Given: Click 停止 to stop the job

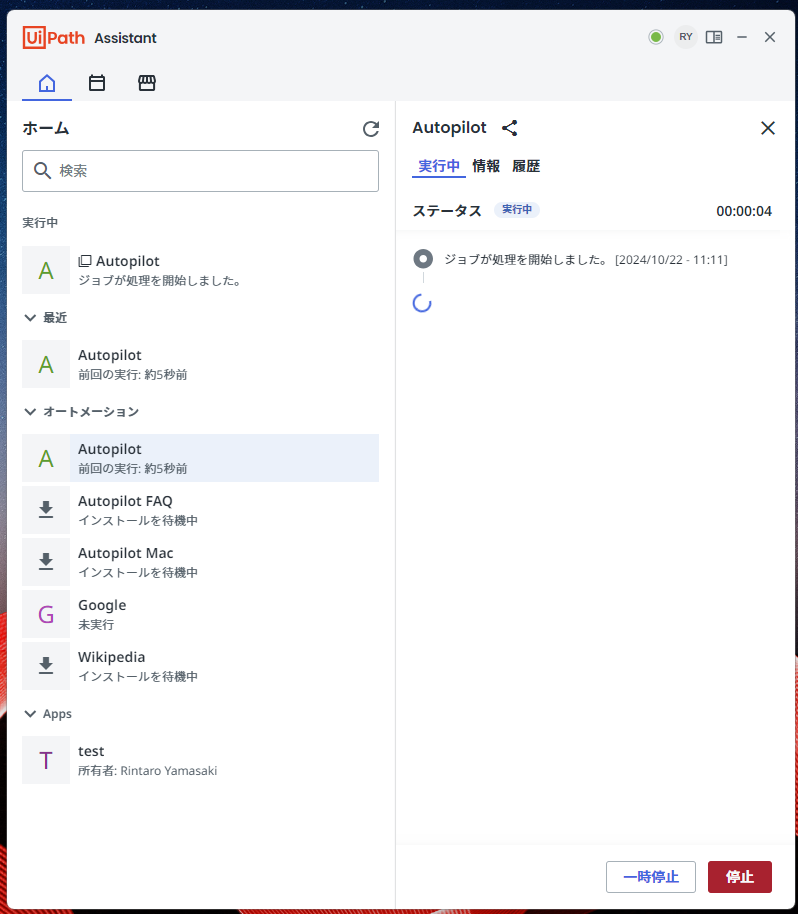Looking at the screenshot, I should click(x=740, y=877).
